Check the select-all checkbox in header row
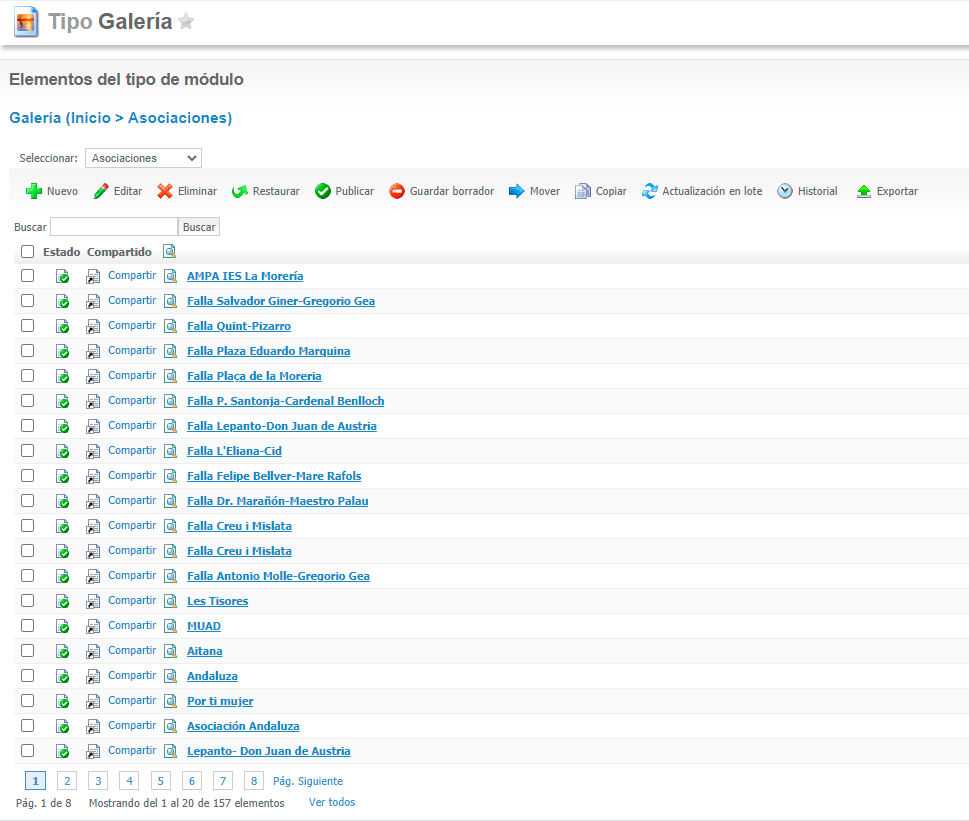Image resolution: width=969 pixels, height=821 pixels. [28, 252]
